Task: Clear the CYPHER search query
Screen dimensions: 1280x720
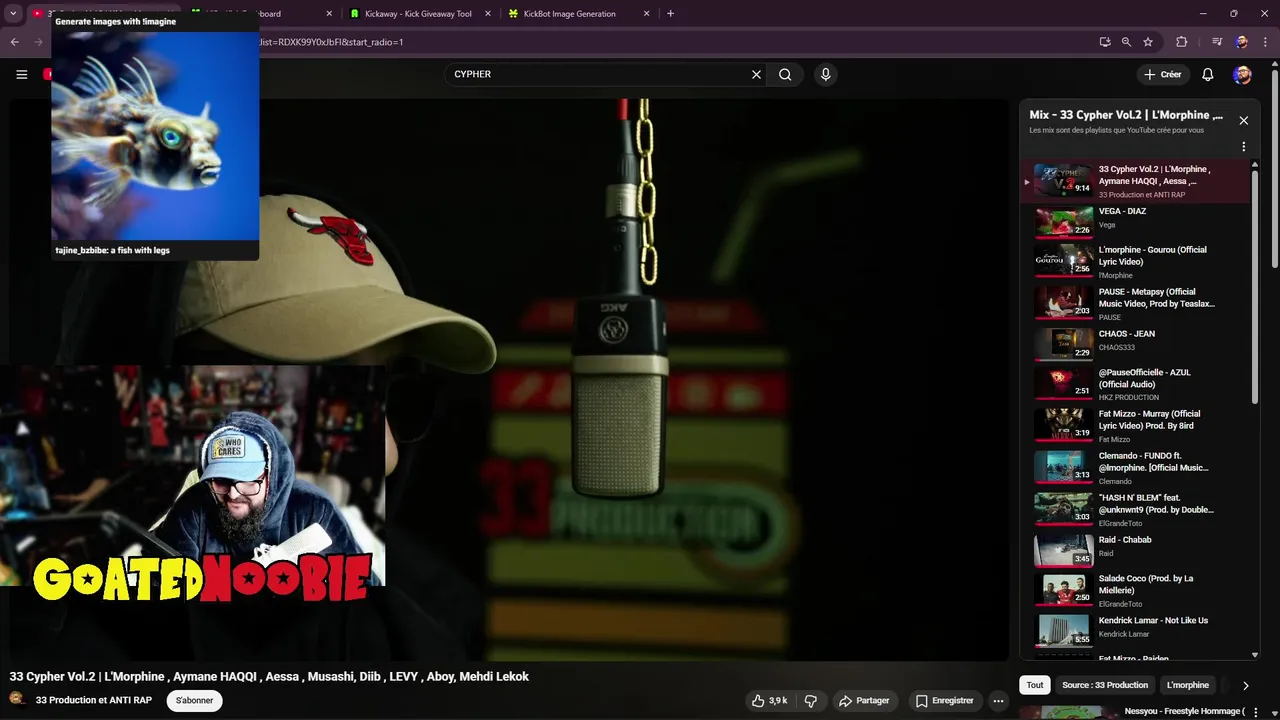Action: (x=756, y=74)
